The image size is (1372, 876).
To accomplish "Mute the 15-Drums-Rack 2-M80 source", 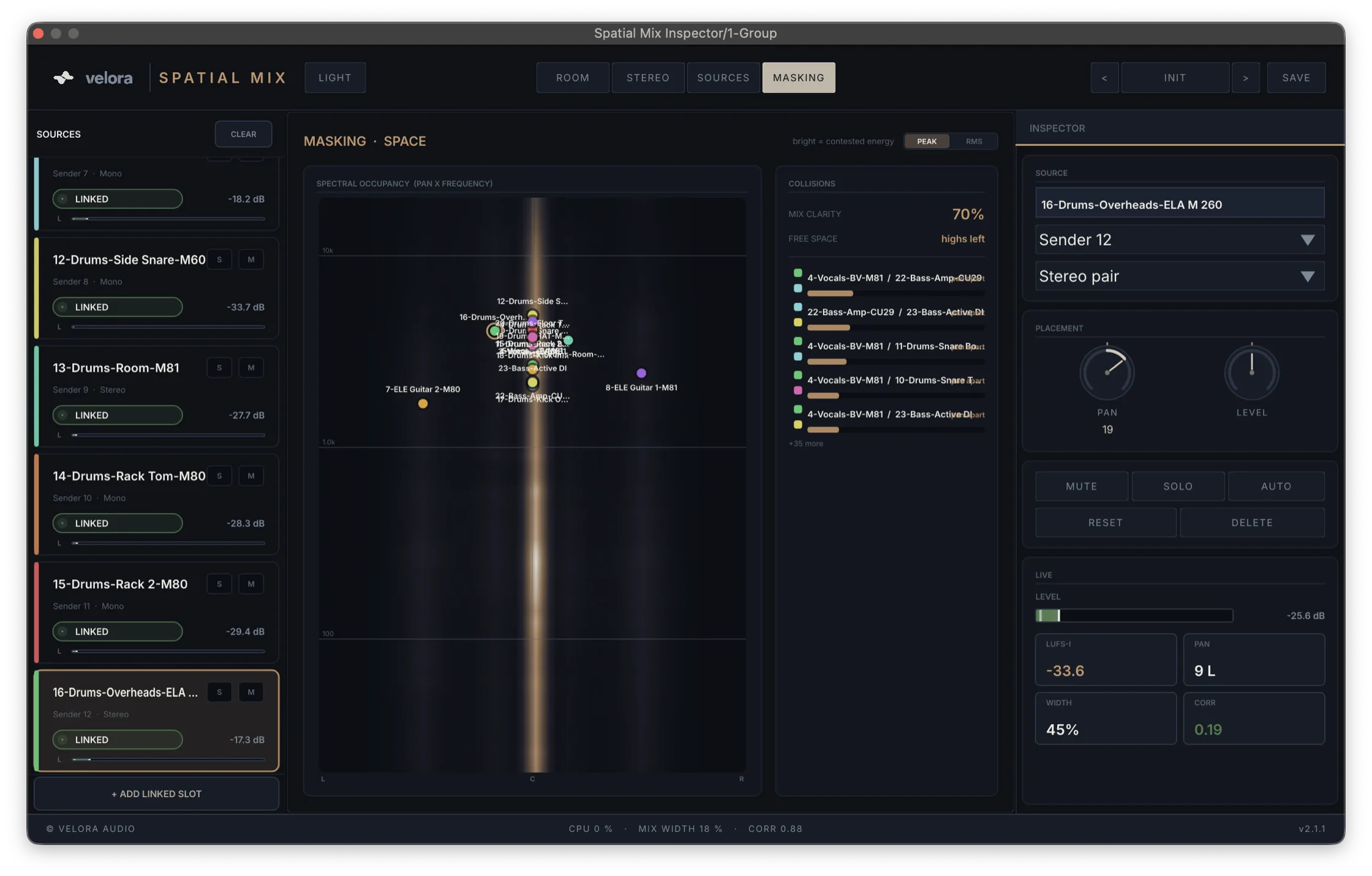I will click(x=251, y=584).
